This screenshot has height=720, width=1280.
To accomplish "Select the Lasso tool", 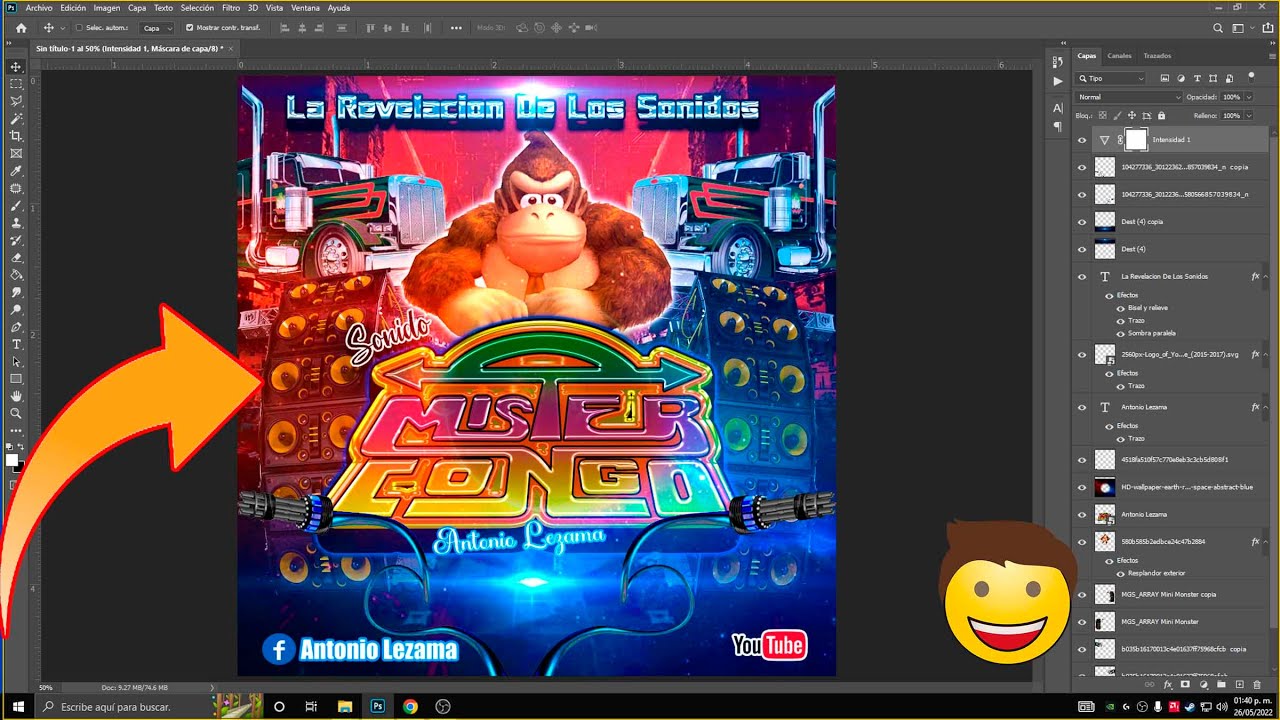I will [16, 101].
